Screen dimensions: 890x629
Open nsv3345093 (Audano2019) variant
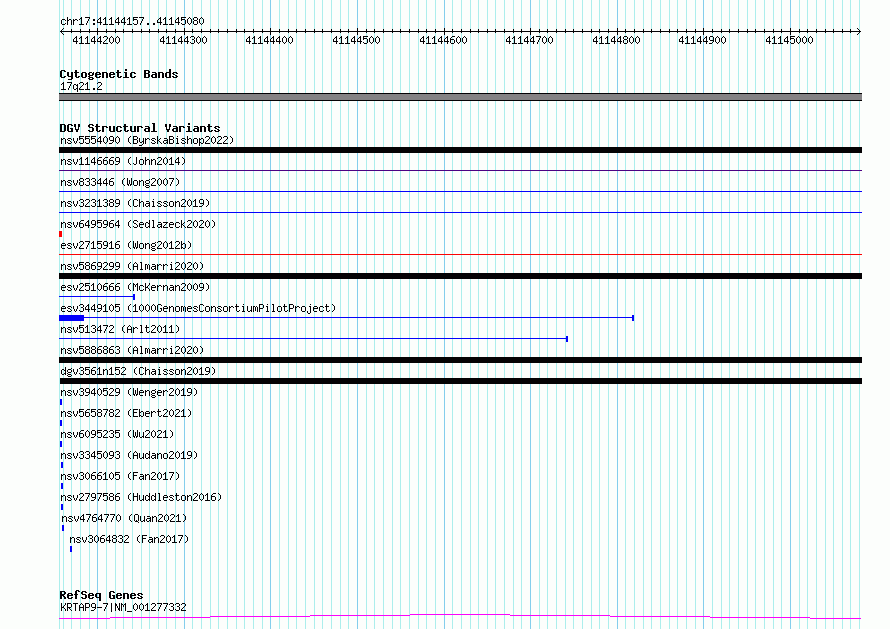[129, 455]
